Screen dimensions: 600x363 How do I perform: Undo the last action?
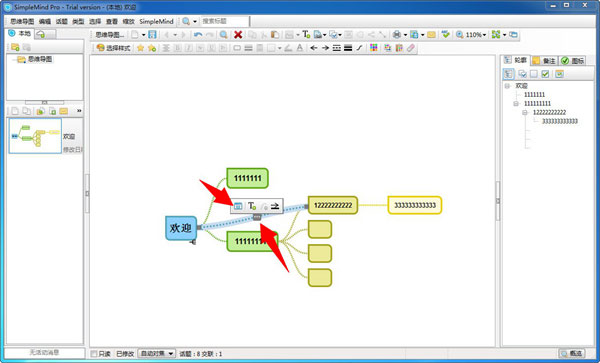coord(198,35)
